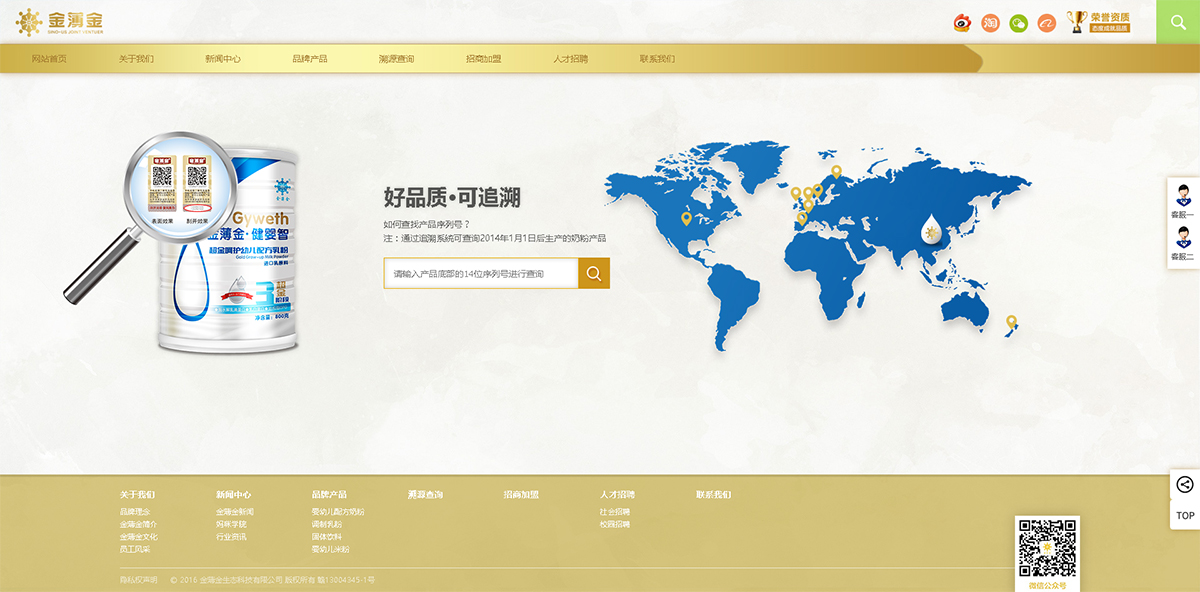This screenshot has width=1200, height=592.
Task: Open footer link 婴幼儿配方奶粉
Action: pos(338,512)
